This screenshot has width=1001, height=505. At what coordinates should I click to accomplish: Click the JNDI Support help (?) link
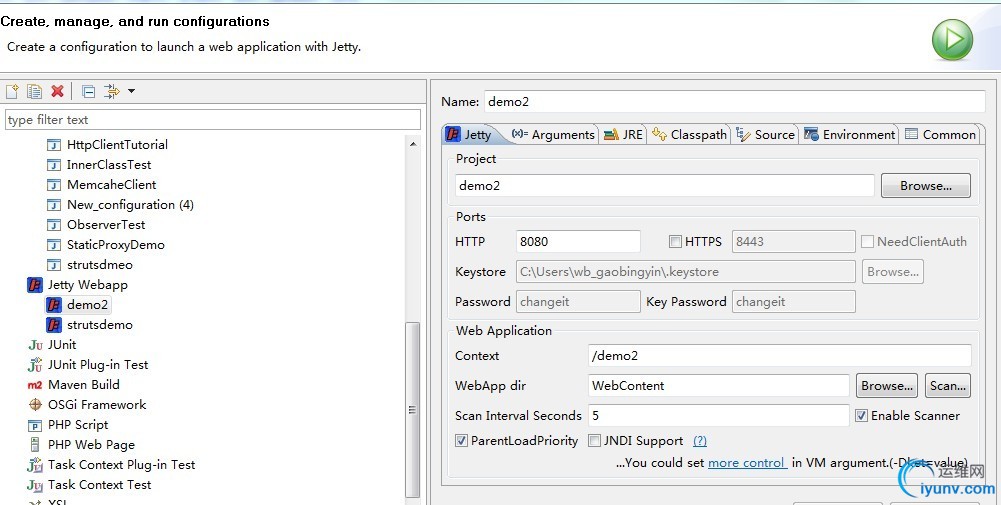(x=700, y=440)
